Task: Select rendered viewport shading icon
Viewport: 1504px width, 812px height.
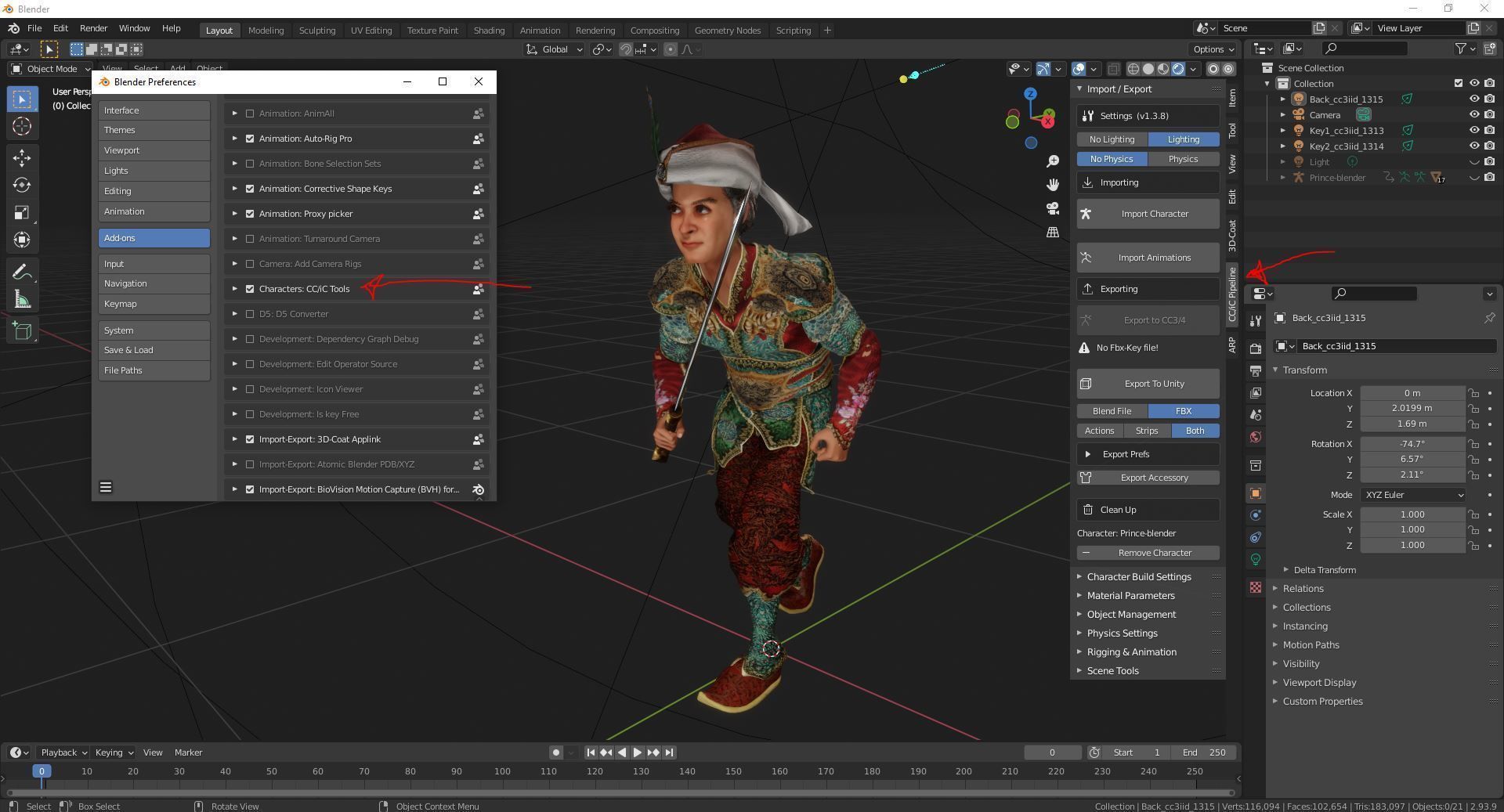Action: click(x=1178, y=69)
